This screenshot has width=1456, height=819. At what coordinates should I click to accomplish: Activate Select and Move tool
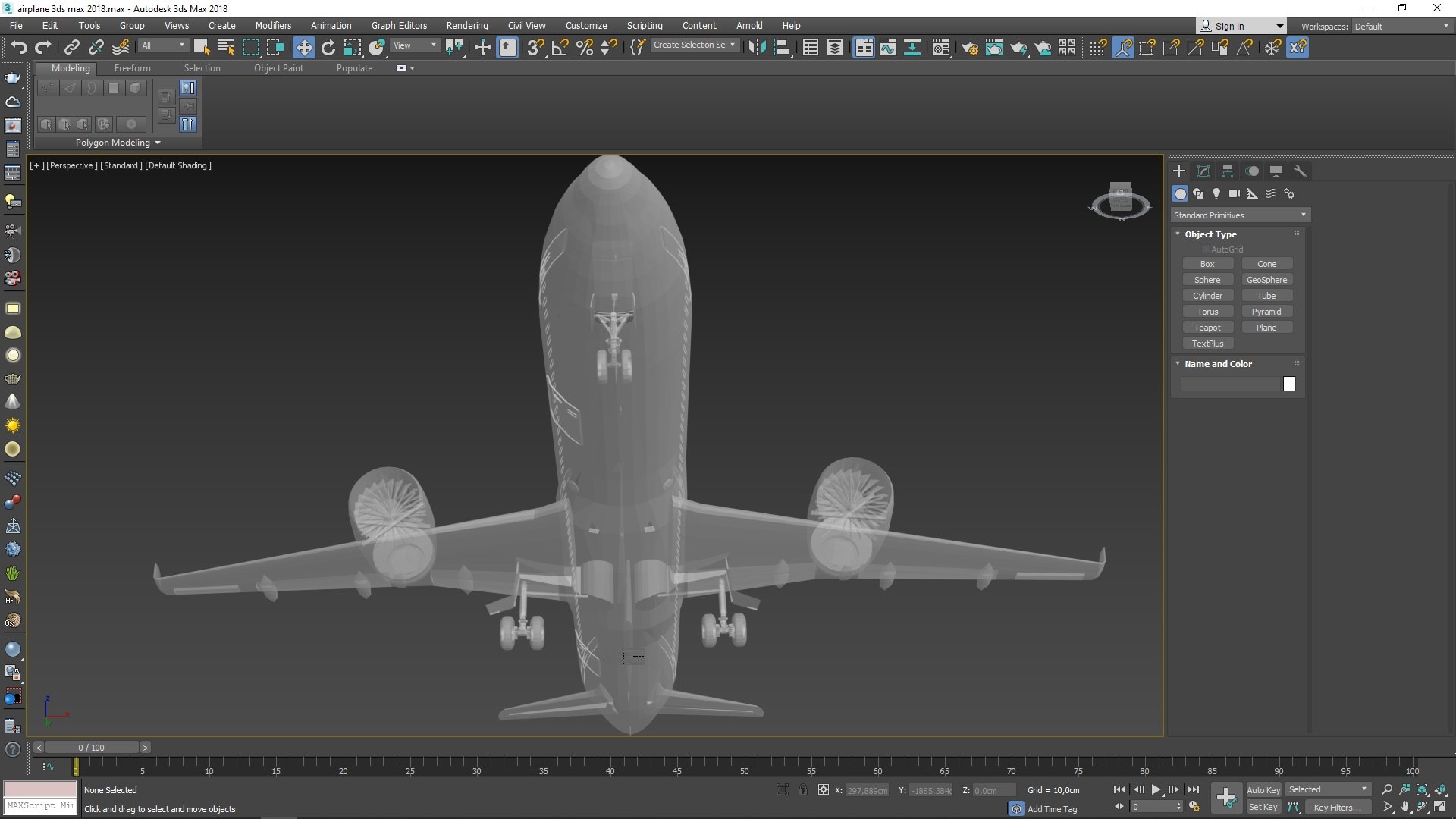pos(303,48)
